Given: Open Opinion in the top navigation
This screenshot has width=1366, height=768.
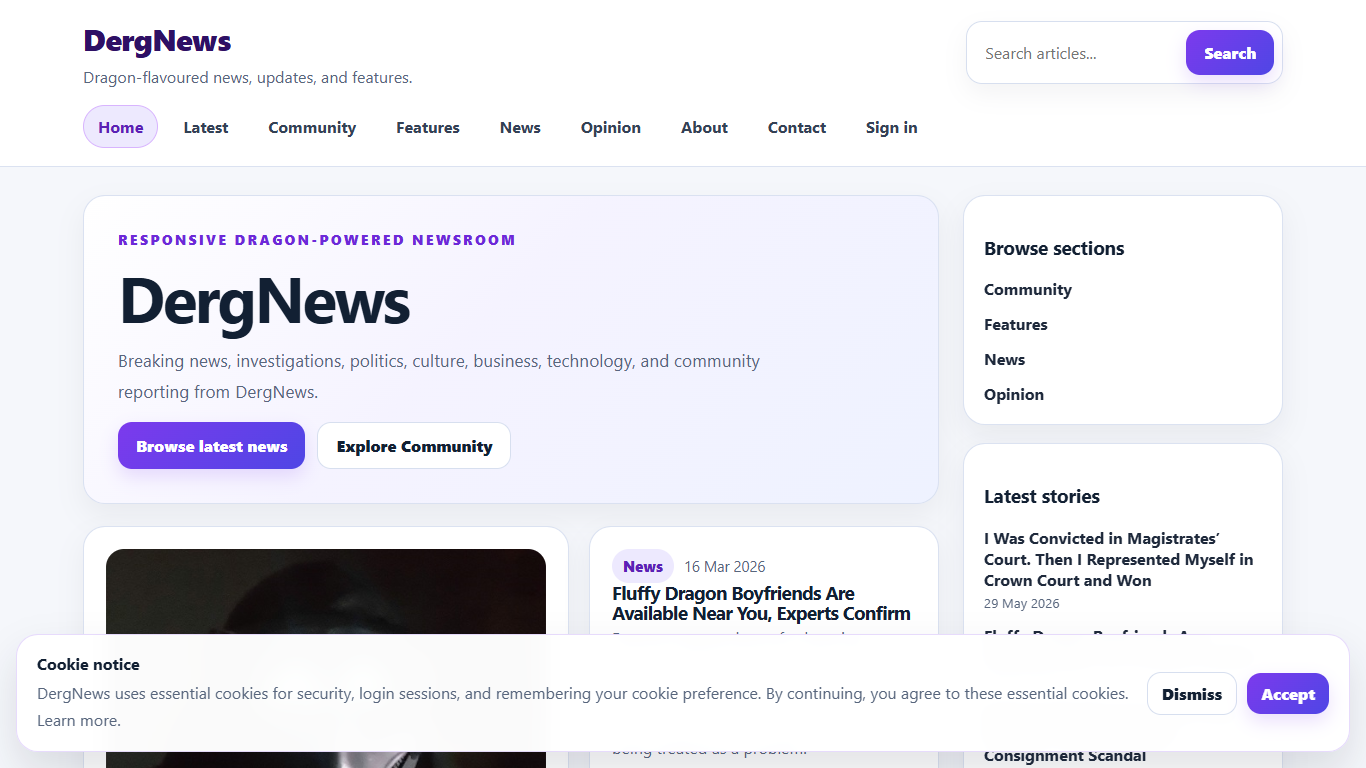Looking at the screenshot, I should point(611,127).
